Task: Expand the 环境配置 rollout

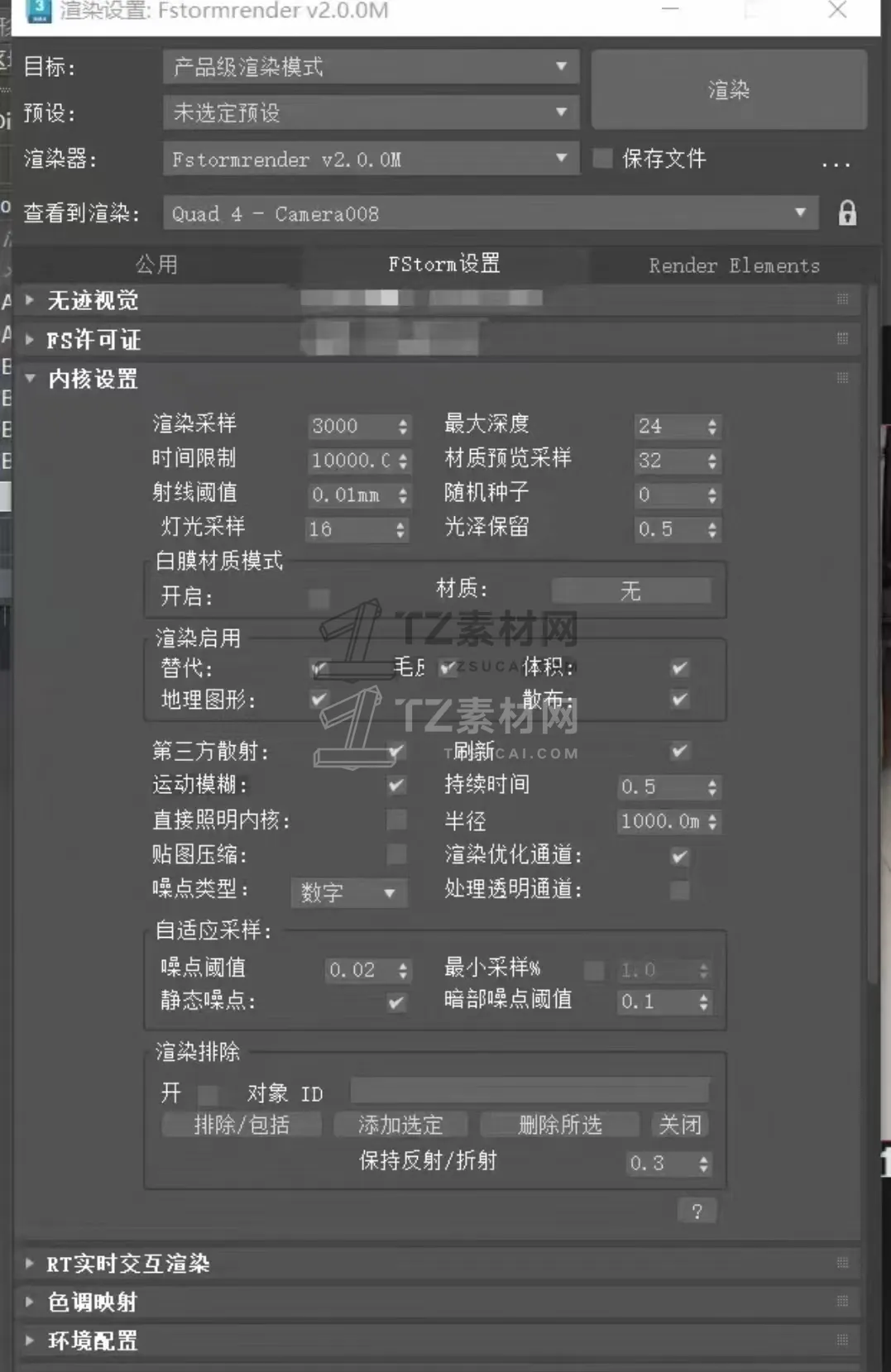Action: (x=30, y=1340)
